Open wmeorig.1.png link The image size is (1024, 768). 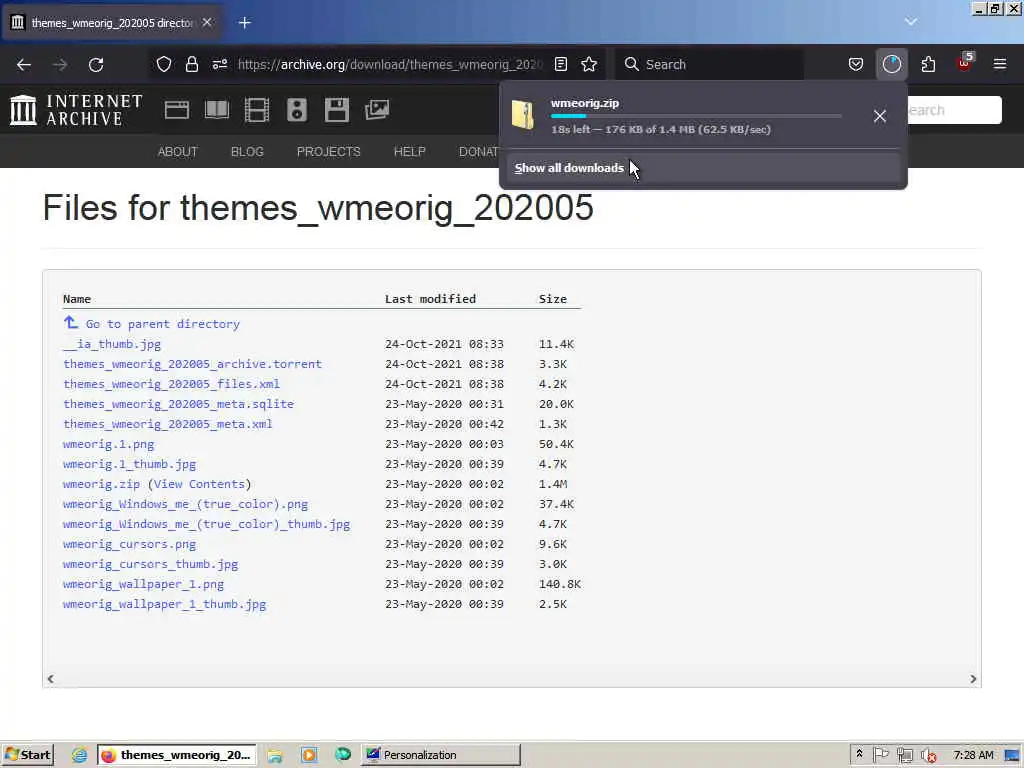[108, 444]
